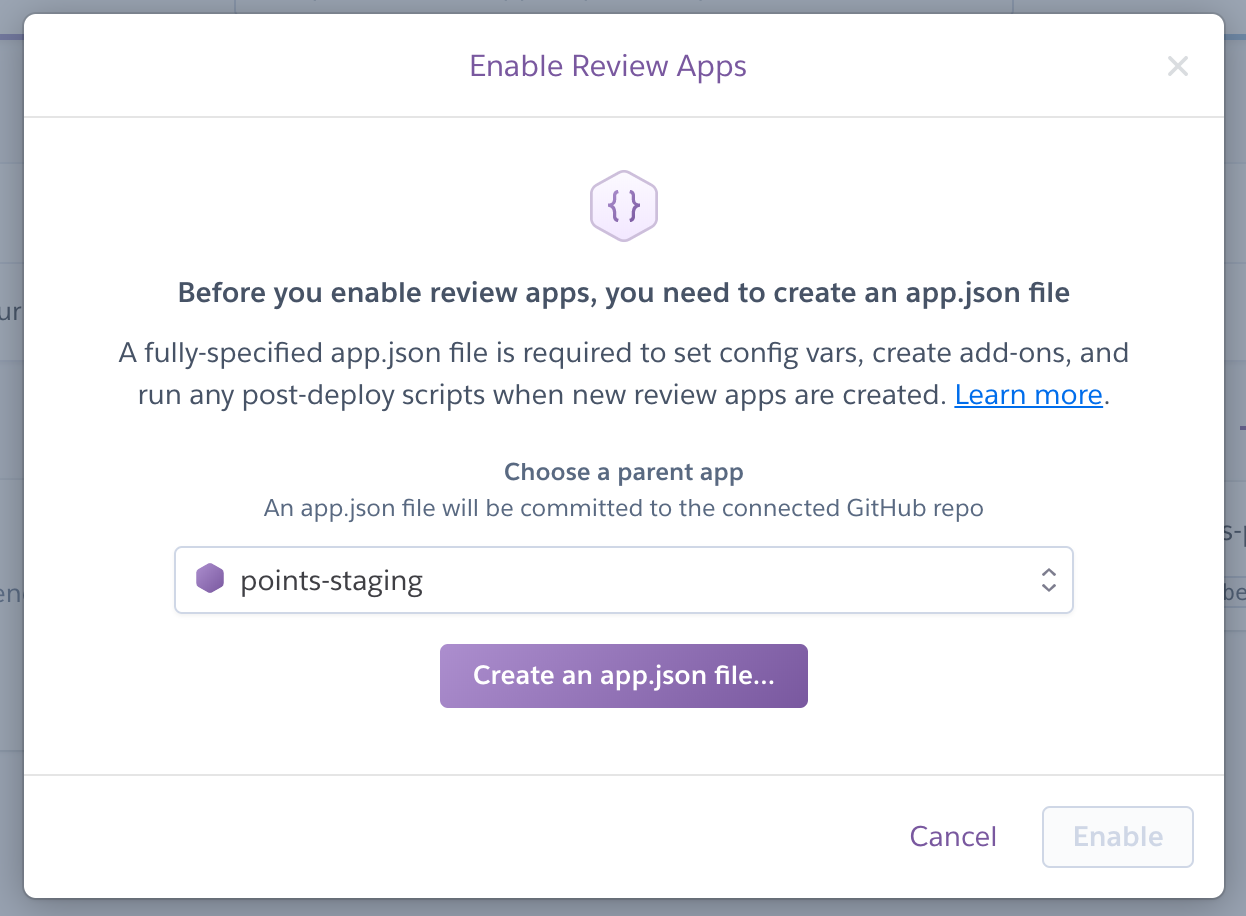Open the parent app dropdown
This screenshot has width=1246, height=916.
(623, 580)
